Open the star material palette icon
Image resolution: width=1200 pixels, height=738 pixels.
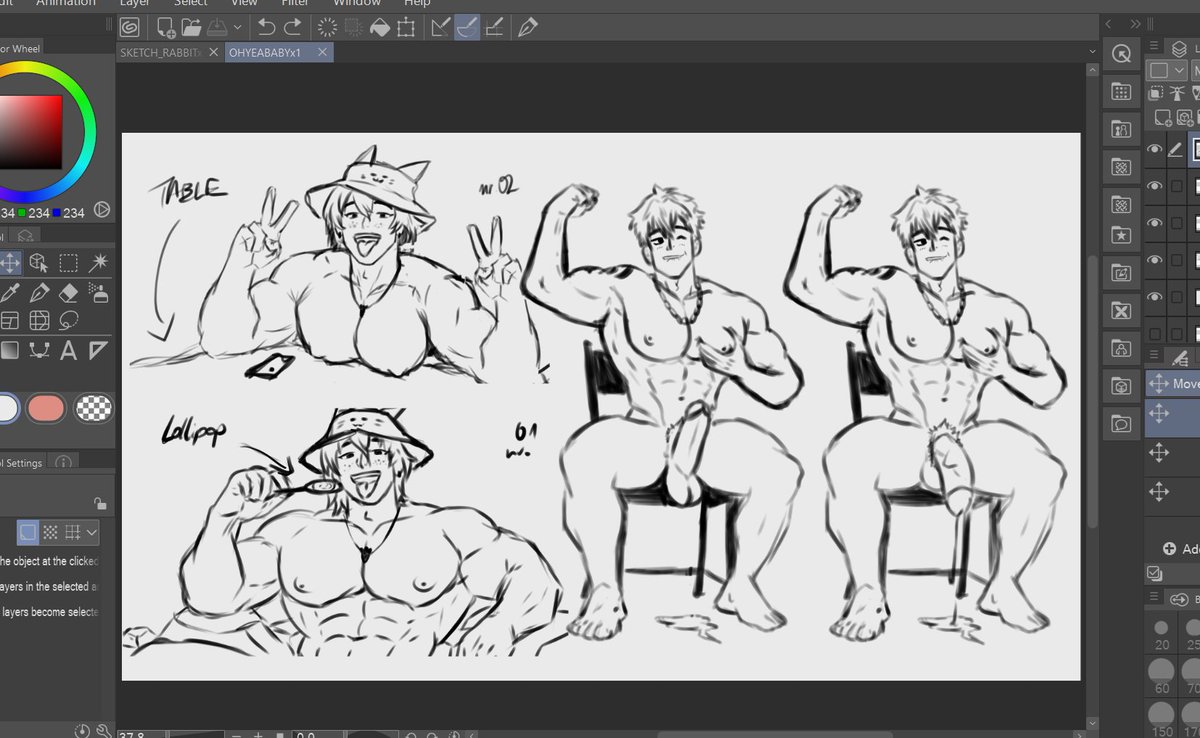(1121, 236)
